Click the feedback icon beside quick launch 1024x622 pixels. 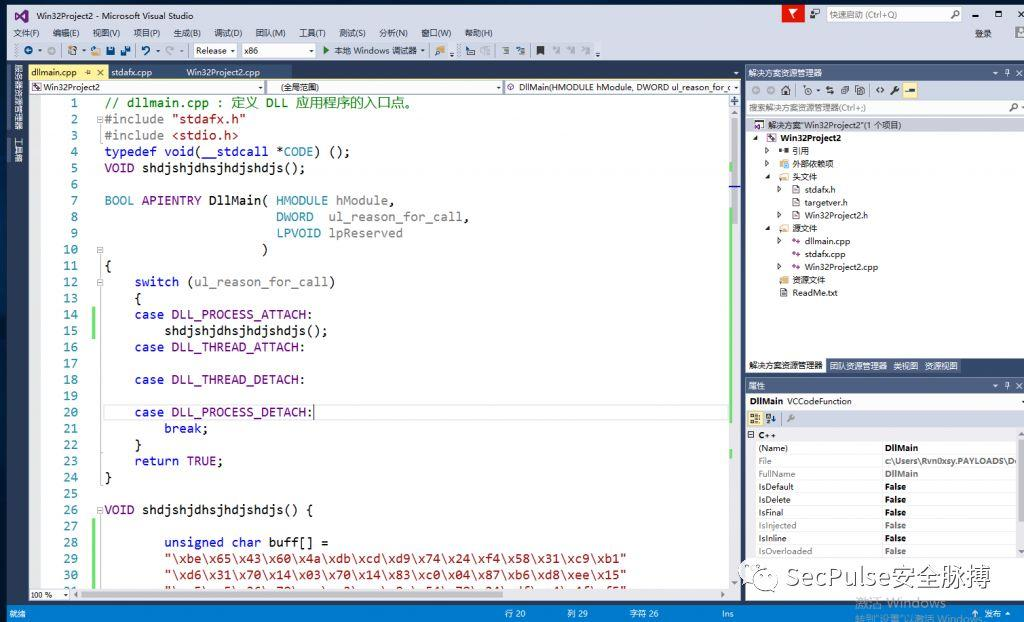coord(814,14)
